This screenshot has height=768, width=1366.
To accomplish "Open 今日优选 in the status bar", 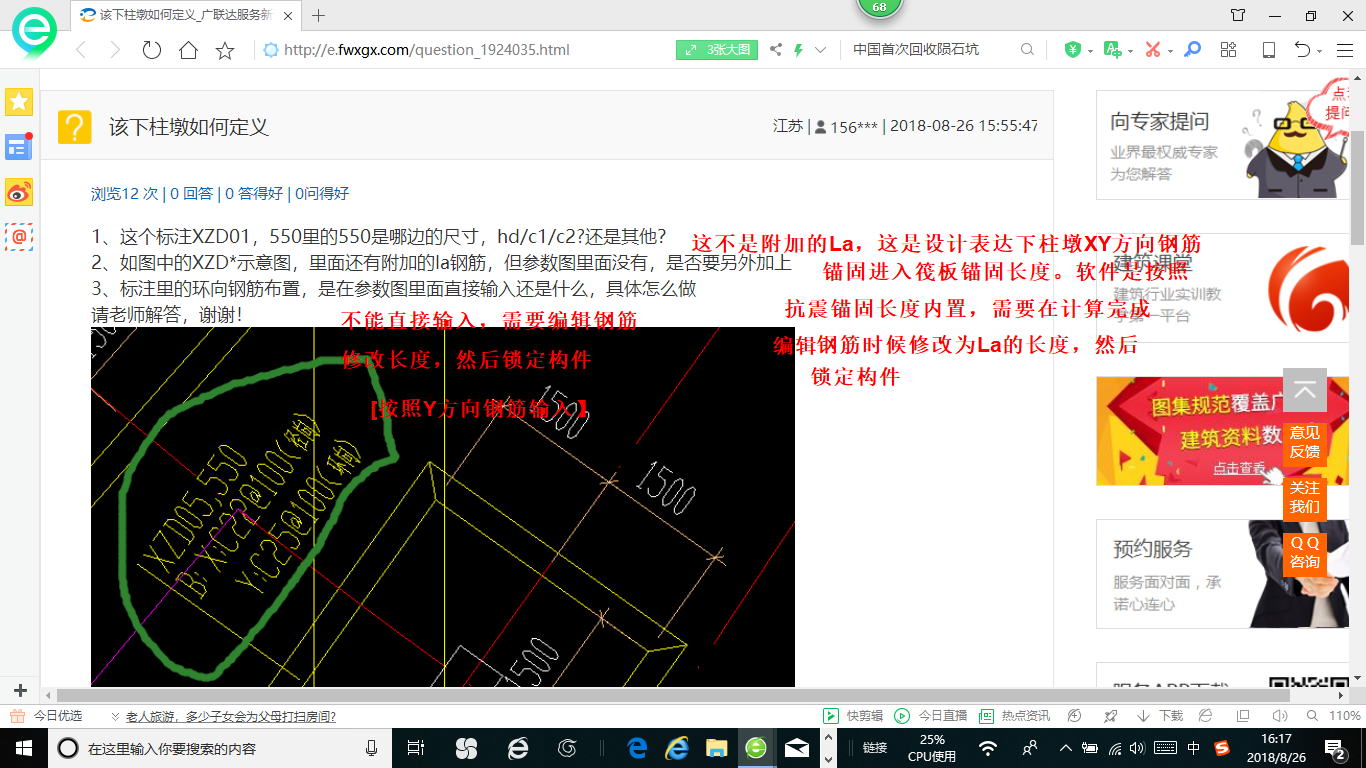I will pyautogui.click(x=46, y=716).
